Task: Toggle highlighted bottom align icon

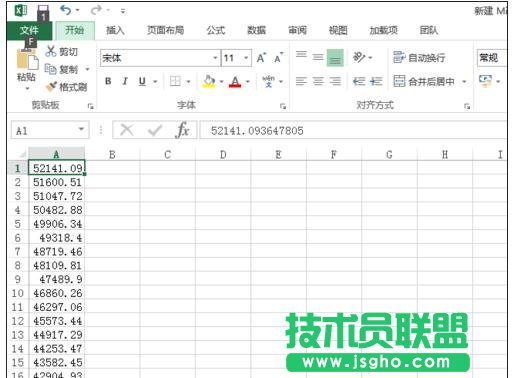Action: [x=335, y=58]
